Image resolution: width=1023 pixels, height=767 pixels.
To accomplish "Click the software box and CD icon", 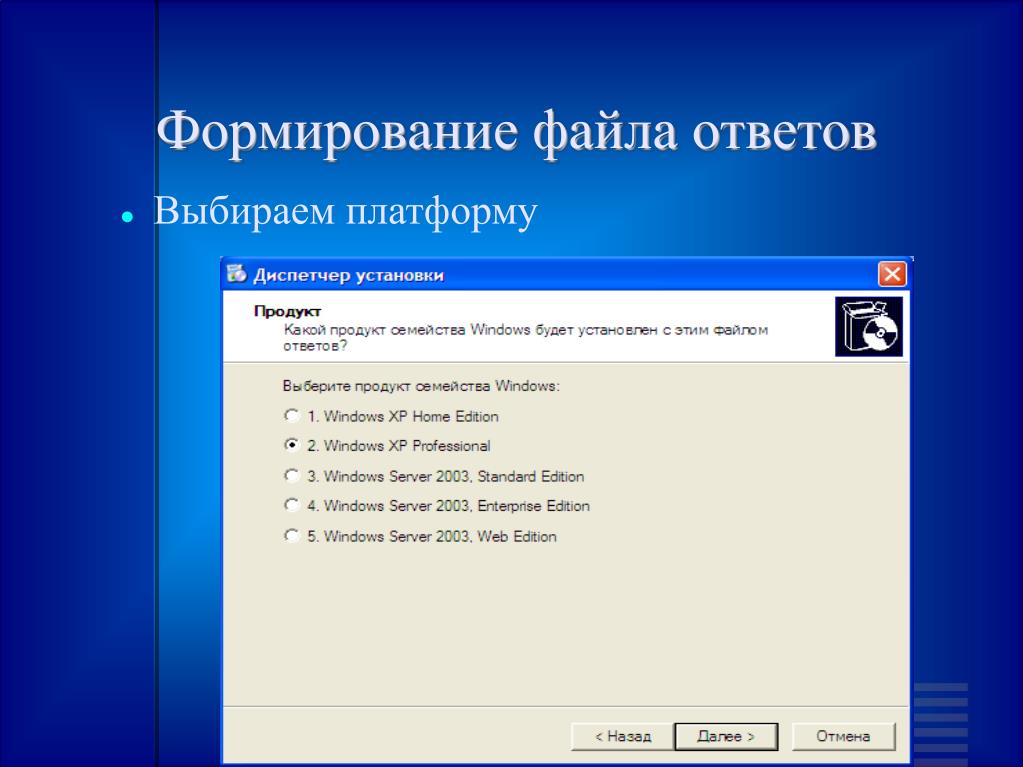I will click(868, 326).
